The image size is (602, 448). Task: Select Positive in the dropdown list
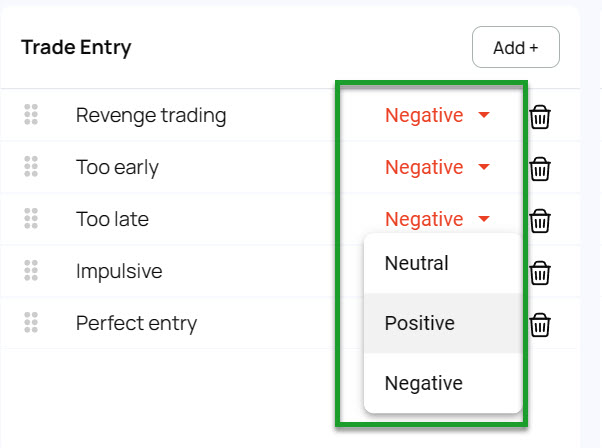pyautogui.click(x=420, y=323)
